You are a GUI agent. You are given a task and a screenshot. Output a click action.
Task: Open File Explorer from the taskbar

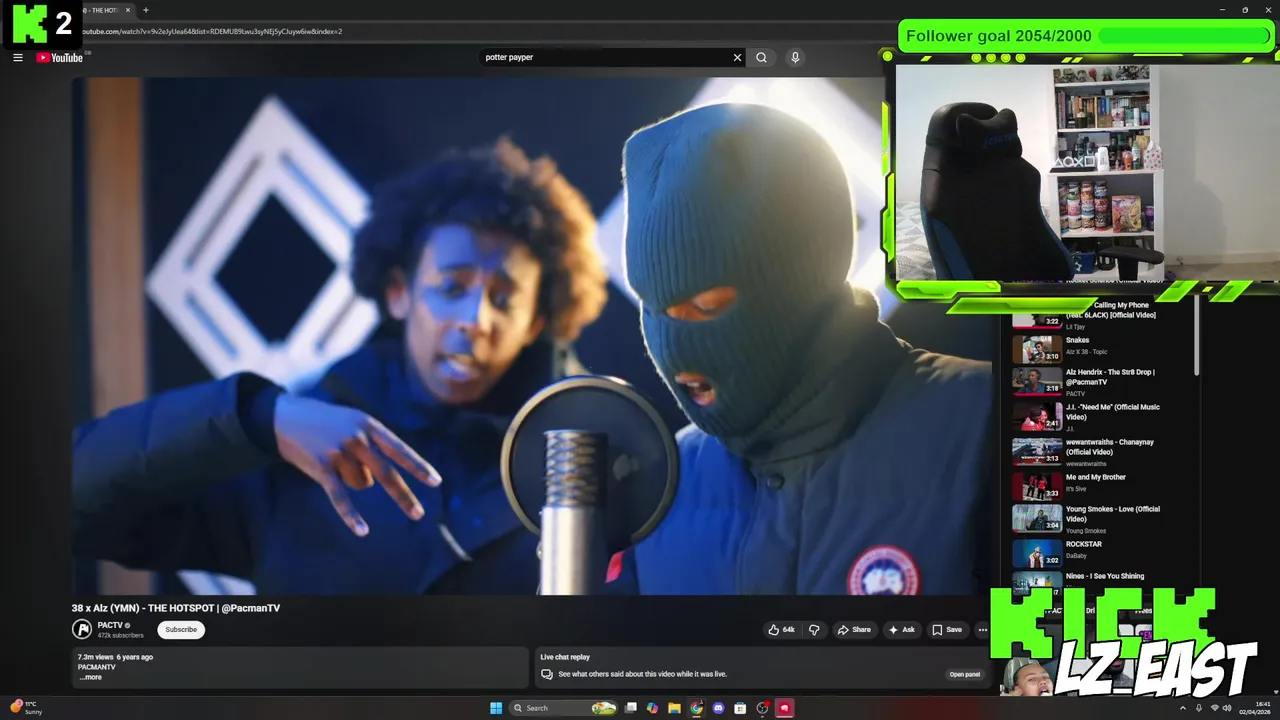pyautogui.click(x=675, y=708)
